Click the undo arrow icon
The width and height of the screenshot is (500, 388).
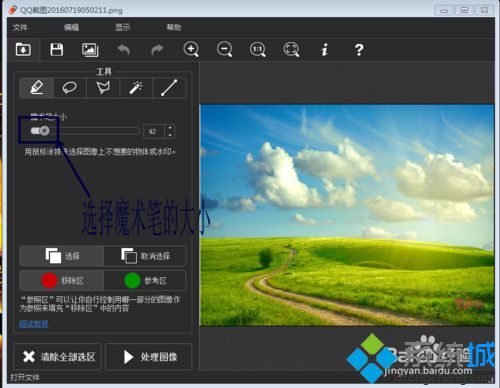123,50
